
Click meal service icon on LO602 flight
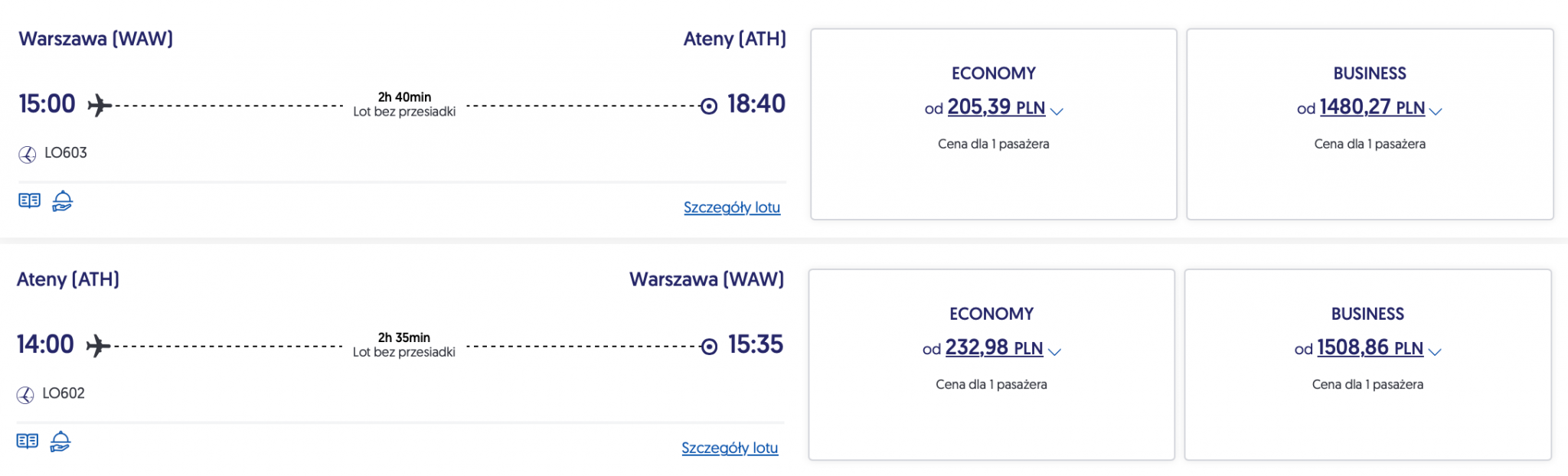tap(60, 441)
